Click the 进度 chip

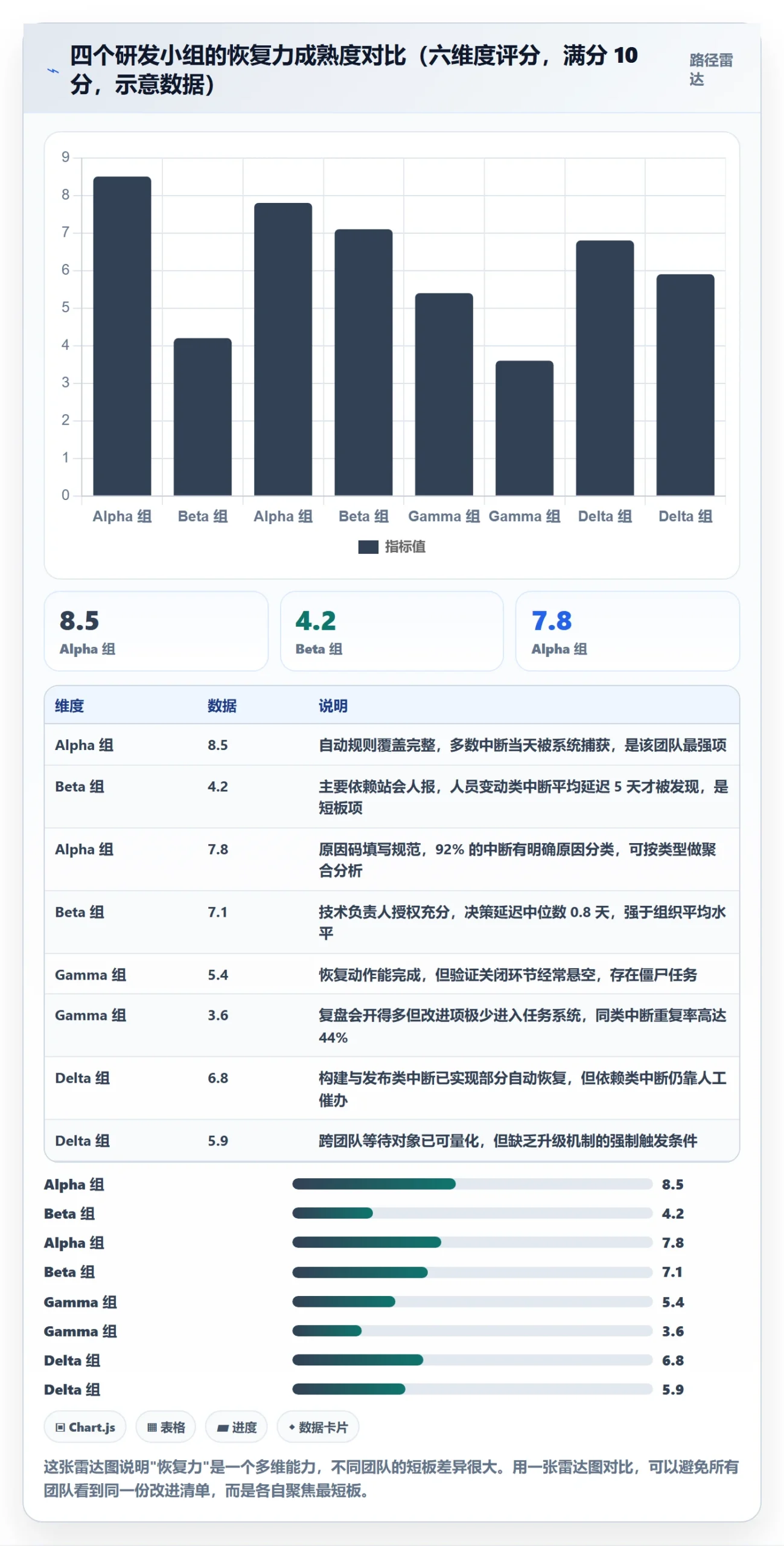pos(237,1427)
